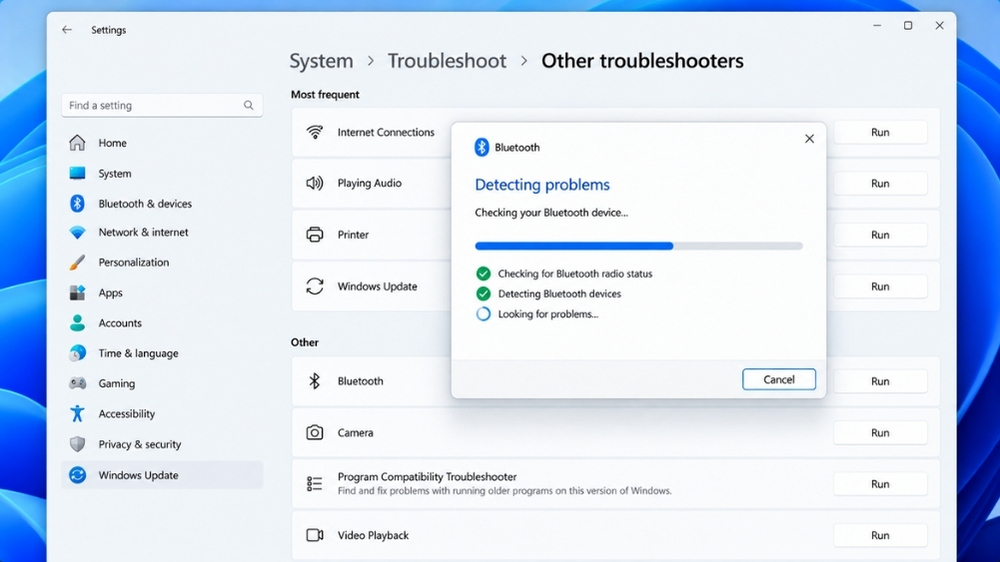This screenshot has height=562, width=1000.
Task: Open the Apps section
Action: 162,293
